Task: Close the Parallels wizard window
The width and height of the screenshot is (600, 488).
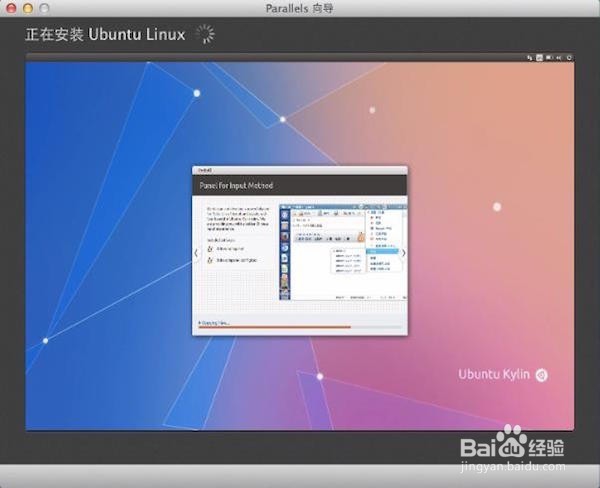Action: 11,8
